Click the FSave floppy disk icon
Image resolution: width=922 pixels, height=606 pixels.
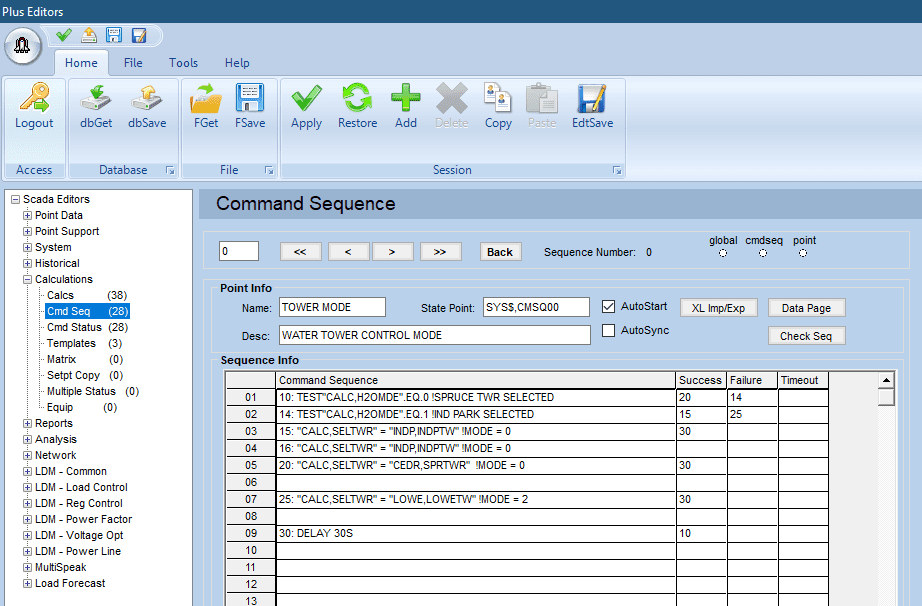[x=250, y=98]
